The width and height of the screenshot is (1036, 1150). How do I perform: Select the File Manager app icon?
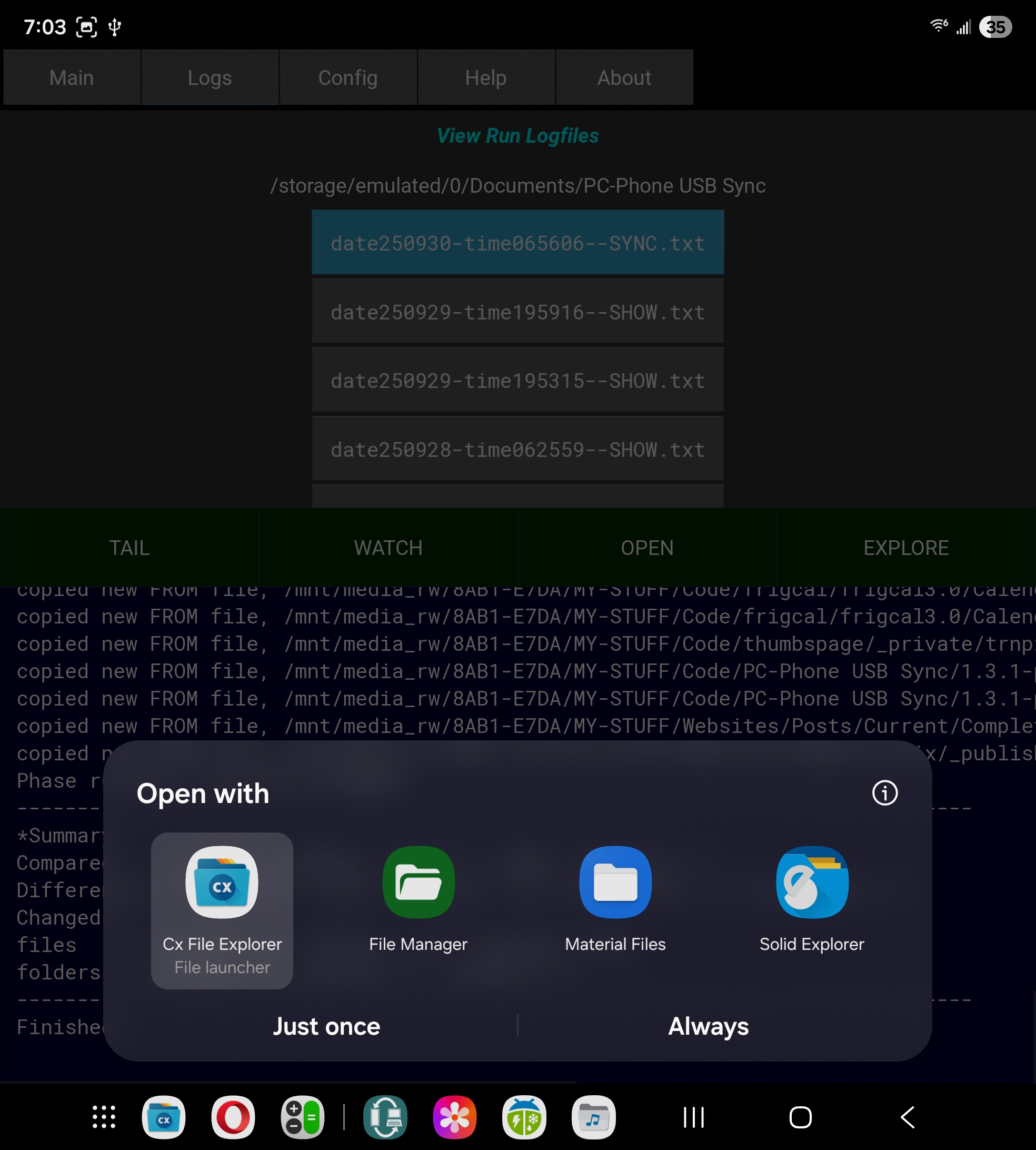(x=419, y=883)
